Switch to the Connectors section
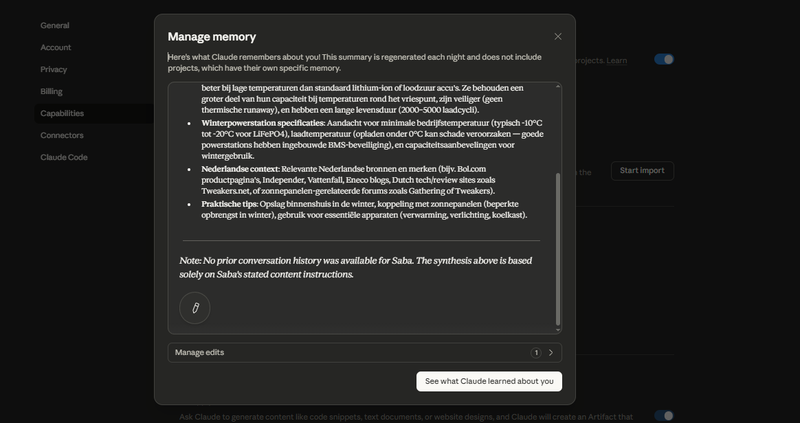The height and width of the screenshot is (423, 800). coord(62,135)
